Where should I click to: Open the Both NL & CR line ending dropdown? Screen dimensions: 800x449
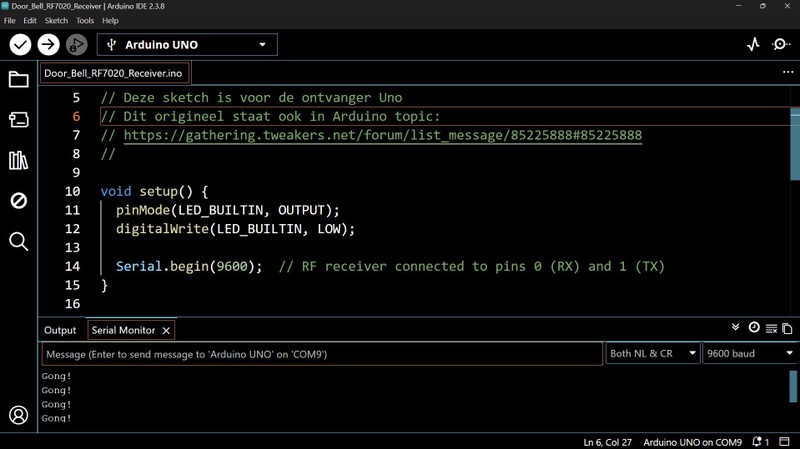pyautogui.click(x=652, y=354)
